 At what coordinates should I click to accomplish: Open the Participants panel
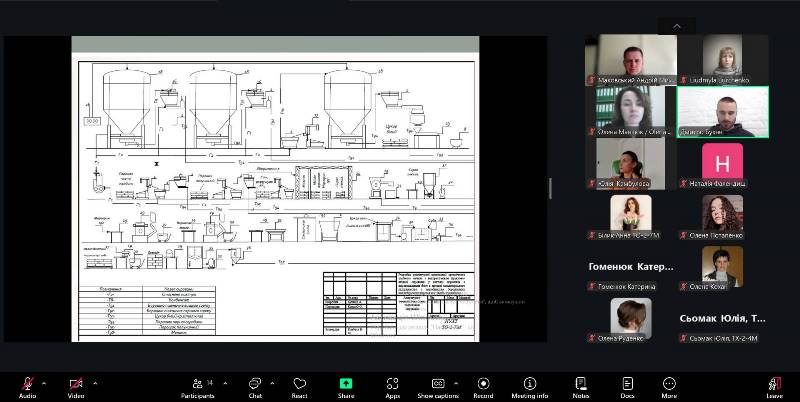pyautogui.click(x=197, y=385)
